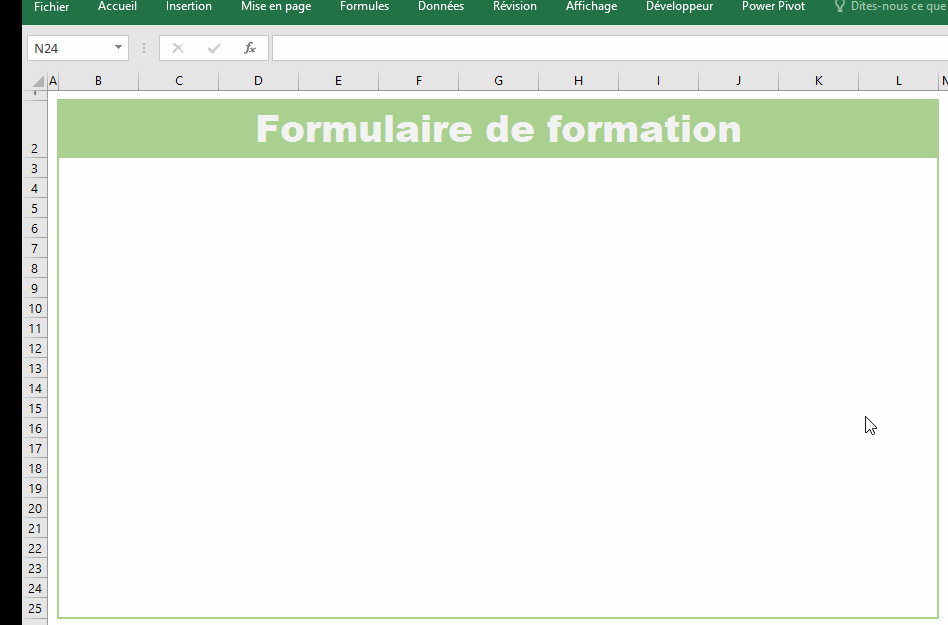This screenshot has height=625, width=948.
Task: Select row 2 header
Action: point(35,129)
